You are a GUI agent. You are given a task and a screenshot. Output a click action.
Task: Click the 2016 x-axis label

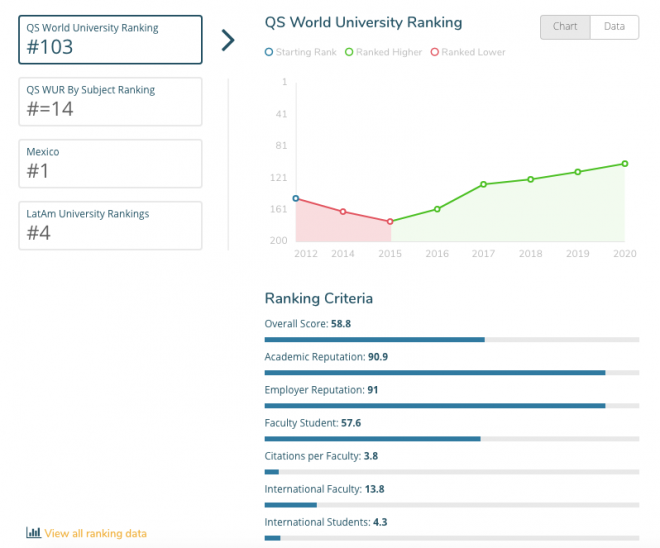pyautogui.click(x=437, y=253)
